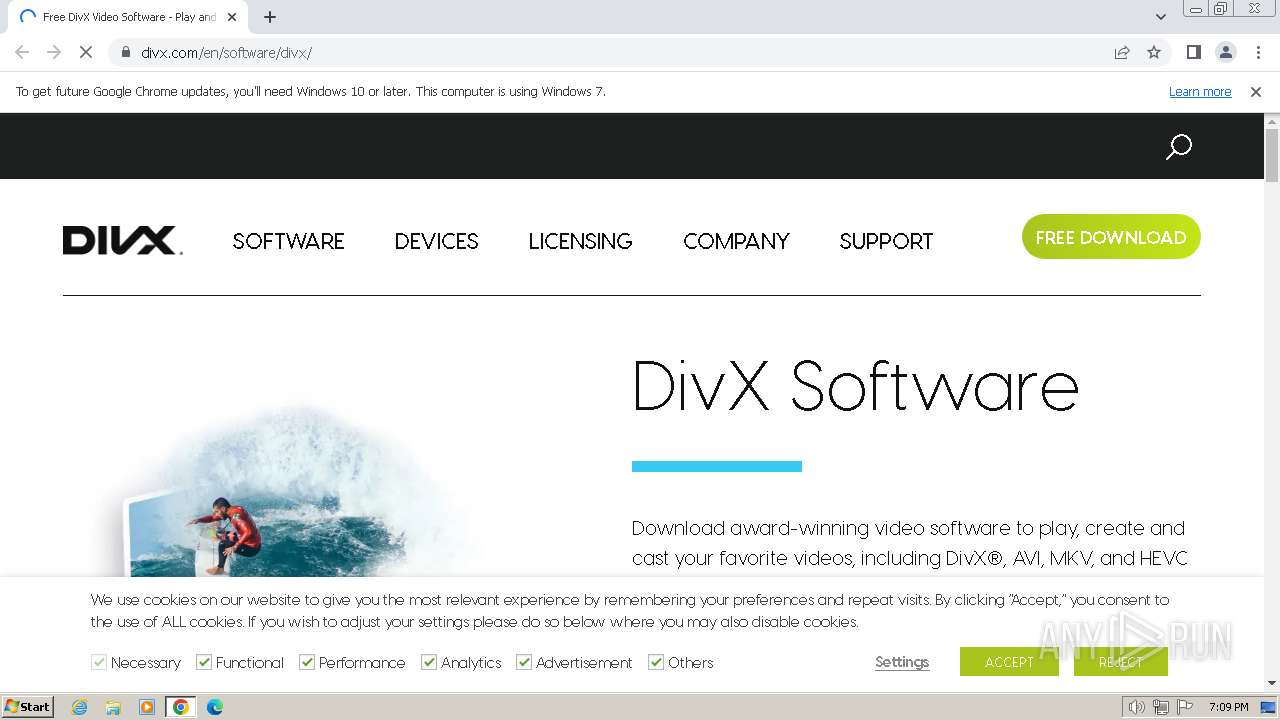
Task: Toggle the Chrome side panel
Action: tap(1193, 52)
